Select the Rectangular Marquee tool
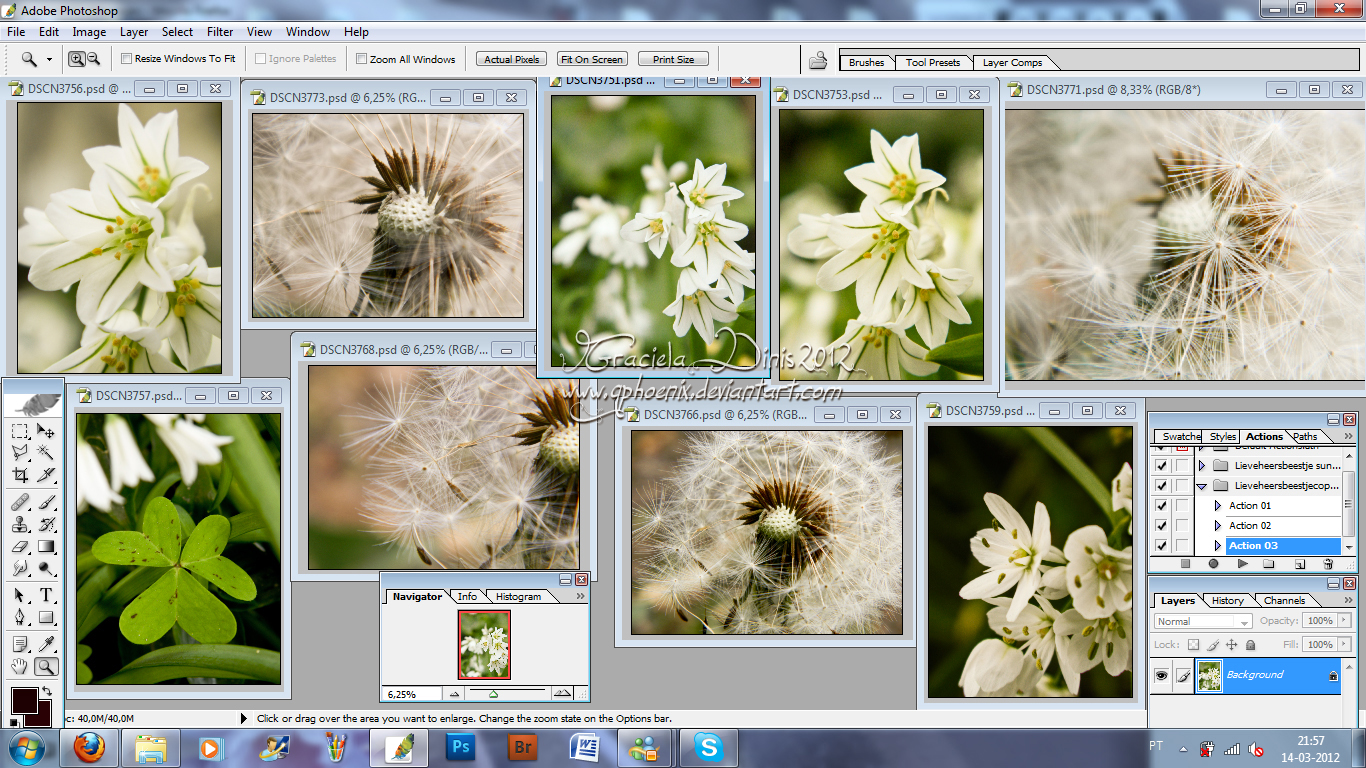1366x768 pixels. (20, 431)
